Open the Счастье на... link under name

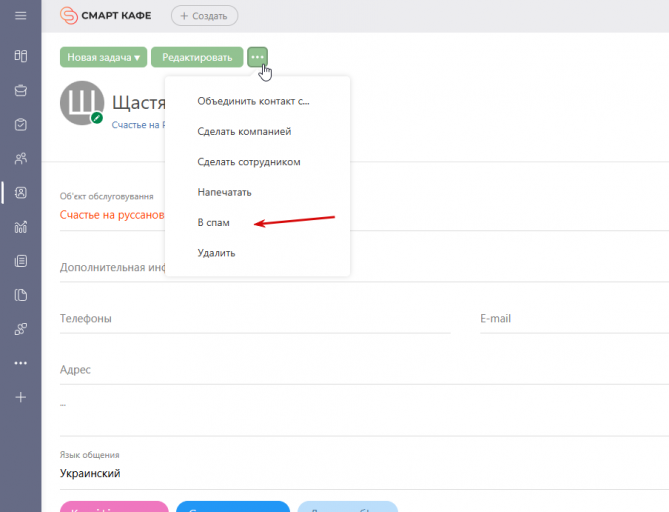(138, 125)
